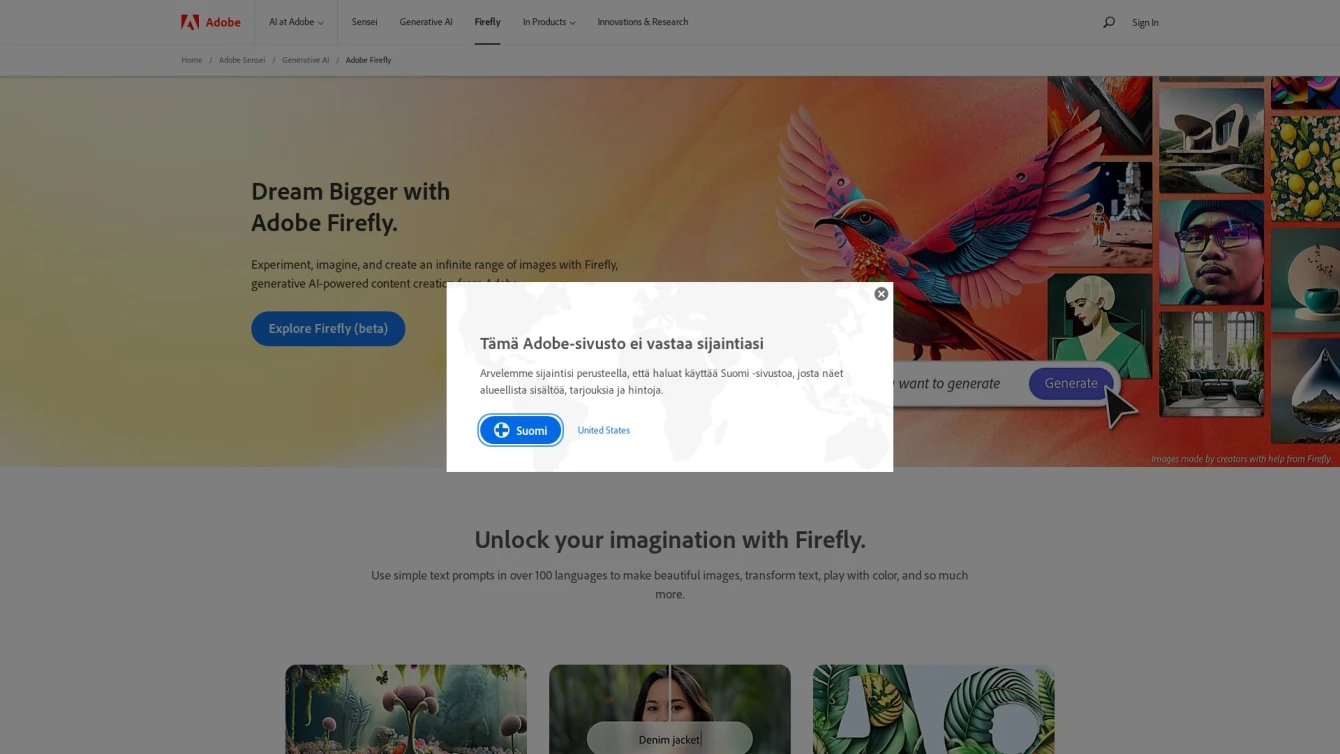Choose the Suomi region button
The image size is (1340, 754).
tap(520, 430)
